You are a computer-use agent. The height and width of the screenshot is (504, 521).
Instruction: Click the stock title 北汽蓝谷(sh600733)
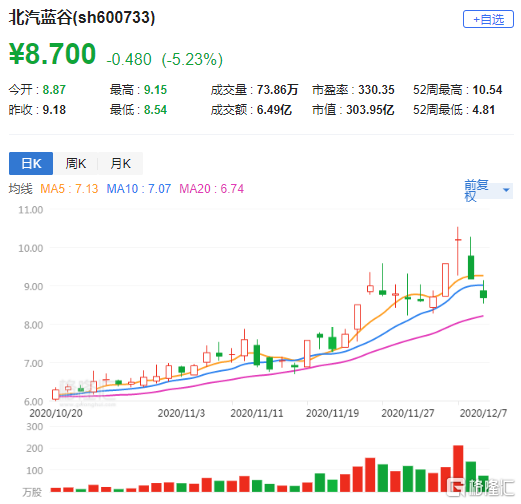point(82,17)
